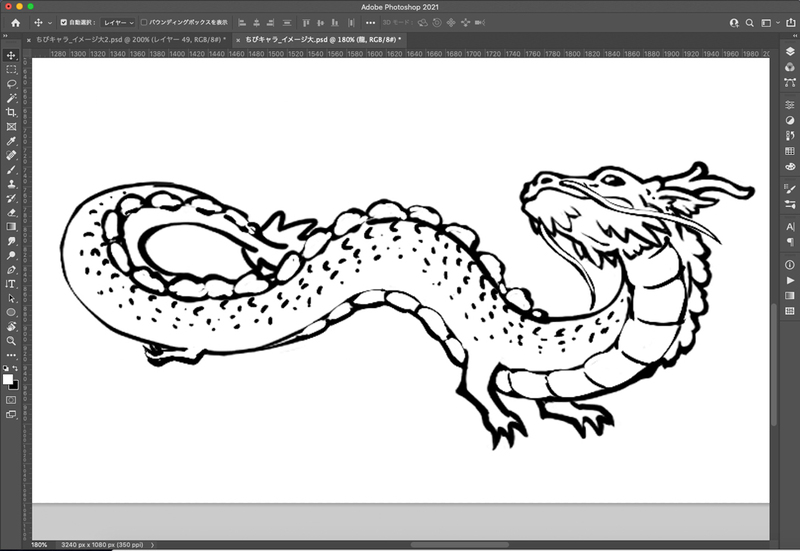Open the Layers panel icon
Image resolution: width=800 pixels, height=551 pixels.
tap(790, 52)
